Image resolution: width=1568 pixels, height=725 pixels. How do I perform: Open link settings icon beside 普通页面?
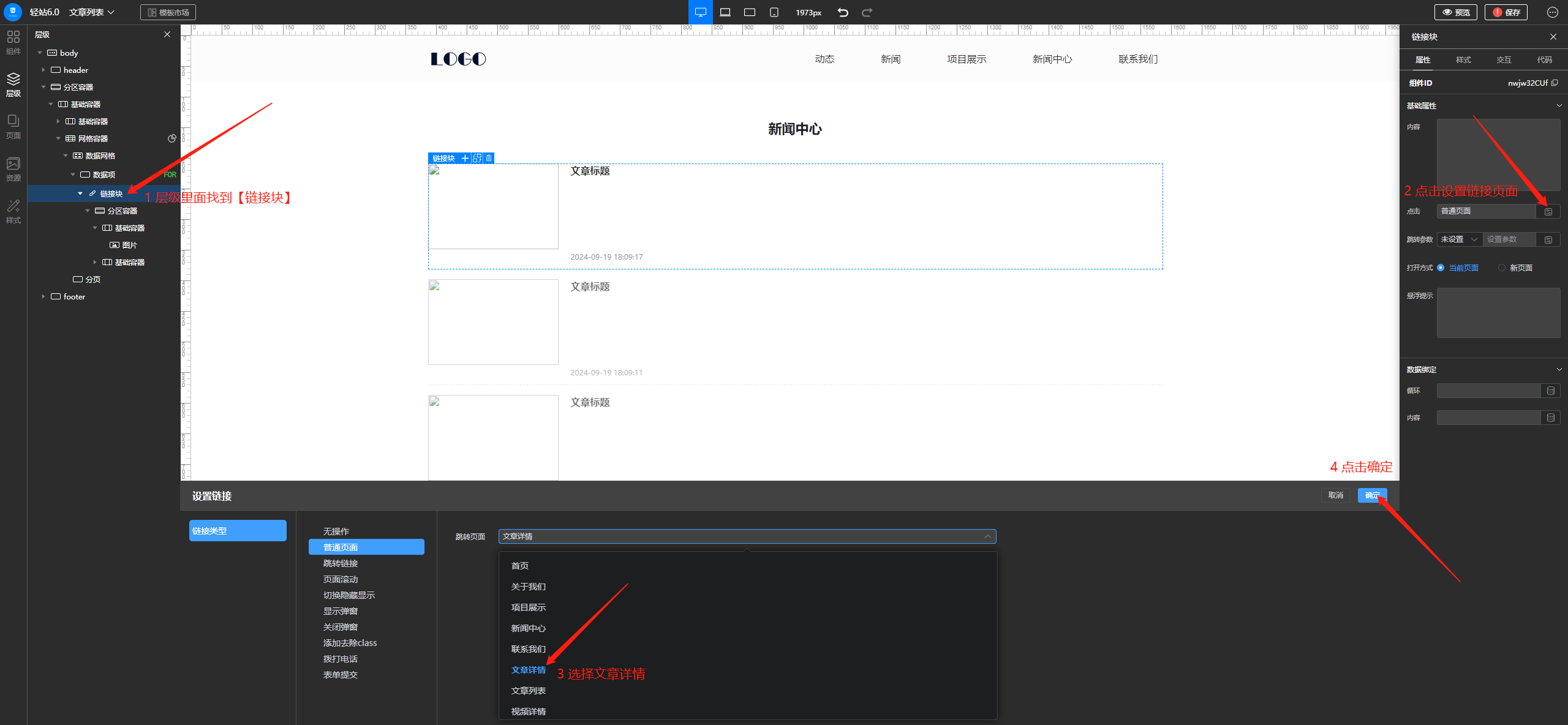(1548, 211)
